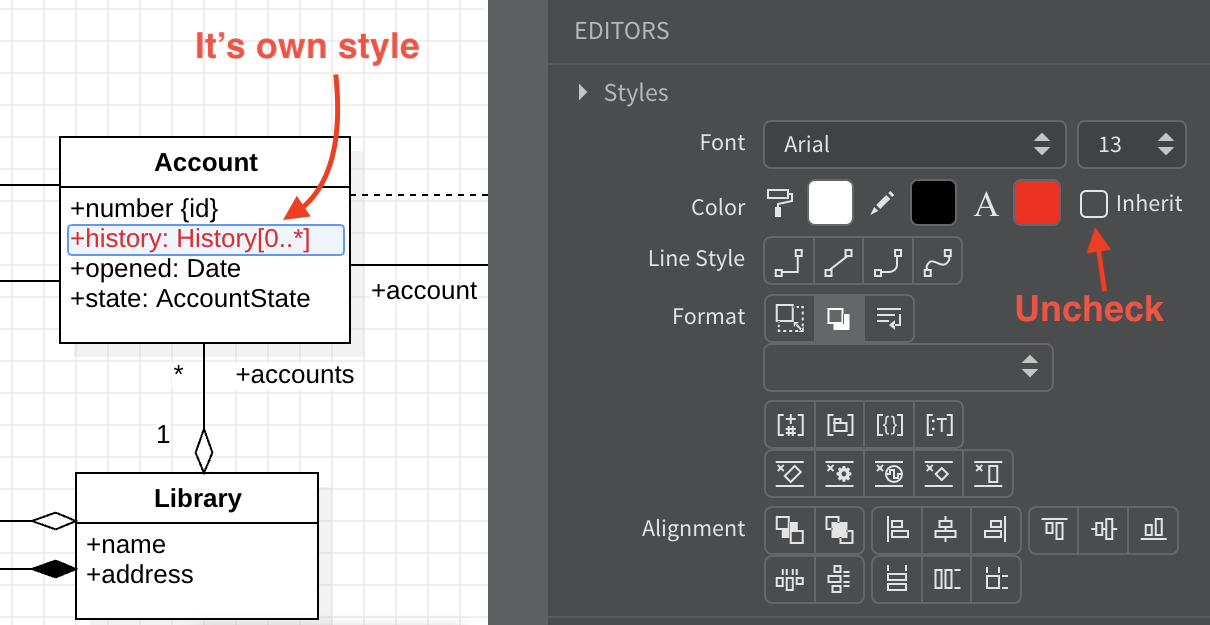Screen dimensions: 1210x625
Task: Expand the Styles section
Action: tap(583, 93)
